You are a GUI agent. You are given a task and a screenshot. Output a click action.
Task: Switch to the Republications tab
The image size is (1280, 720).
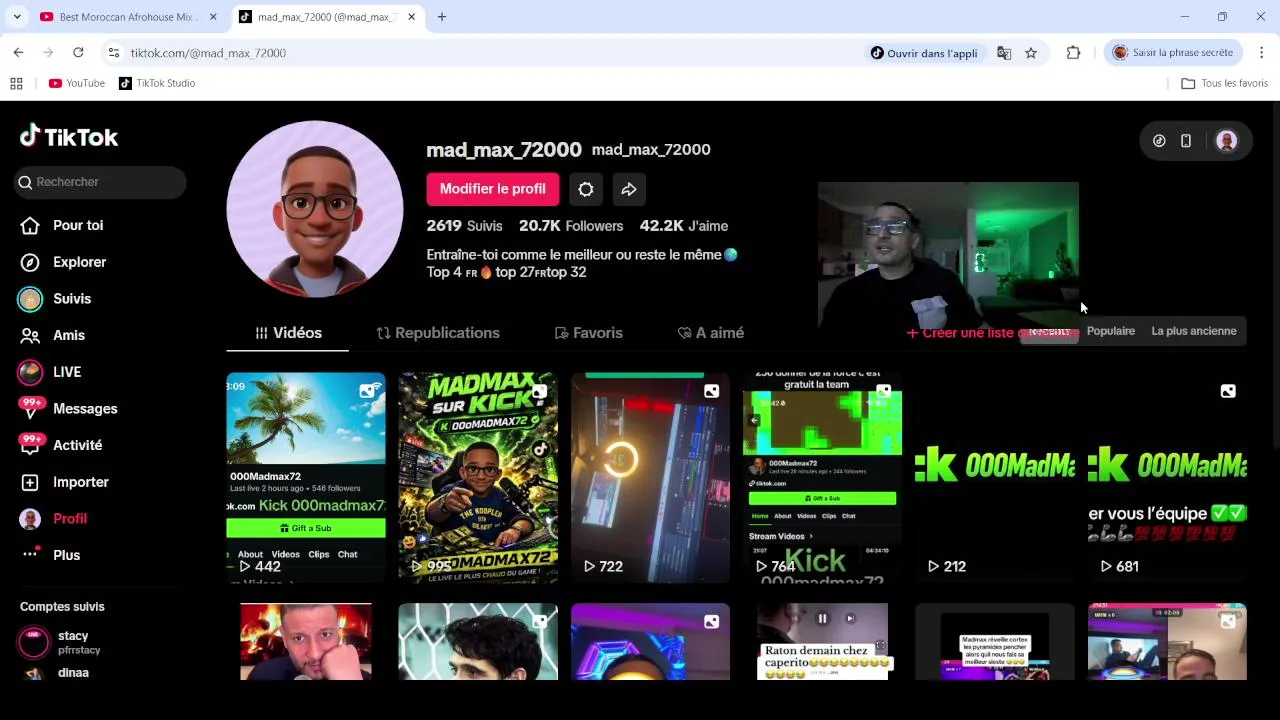[438, 333]
